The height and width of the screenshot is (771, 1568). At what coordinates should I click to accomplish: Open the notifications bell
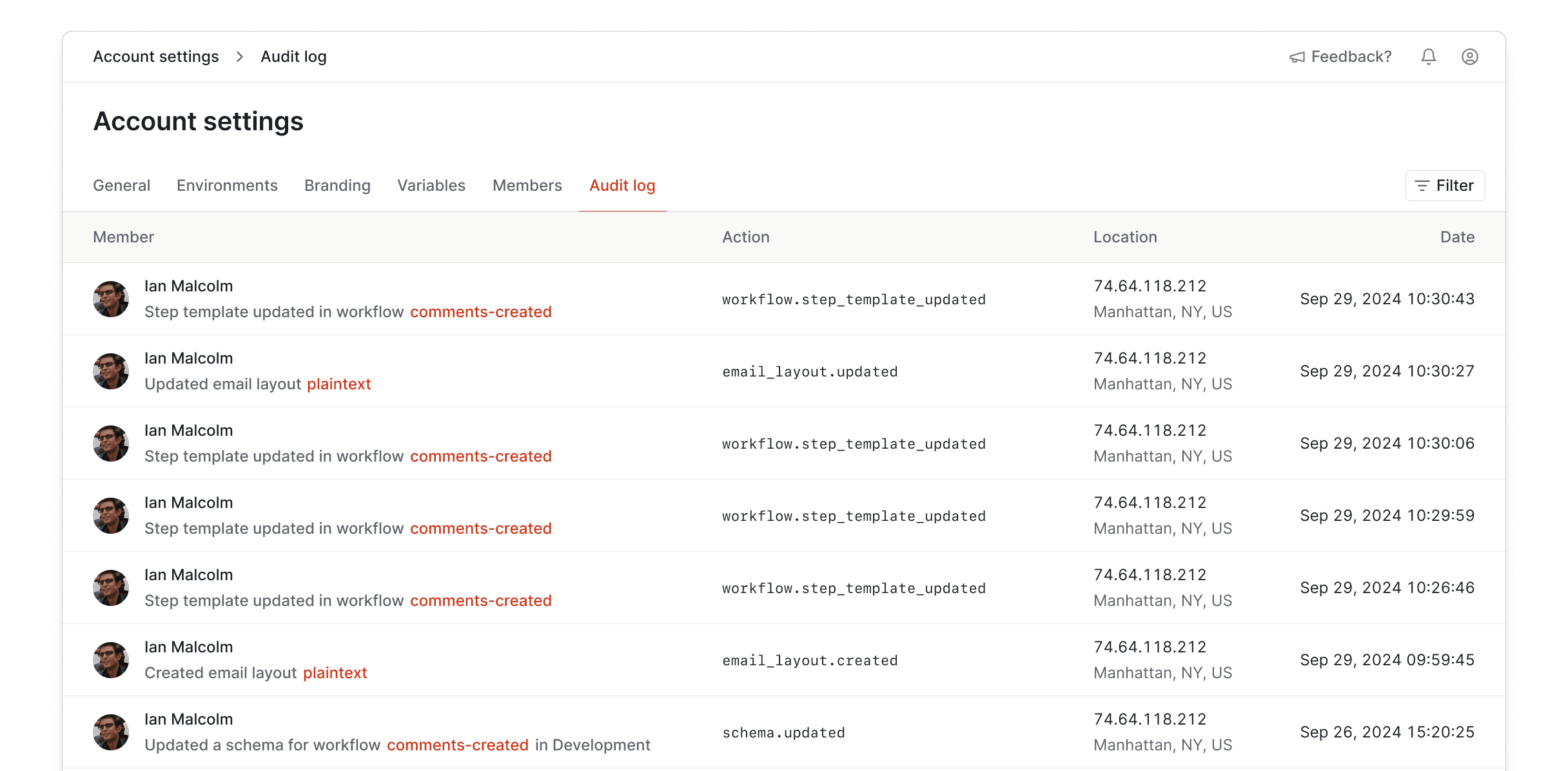point(1428,57)
